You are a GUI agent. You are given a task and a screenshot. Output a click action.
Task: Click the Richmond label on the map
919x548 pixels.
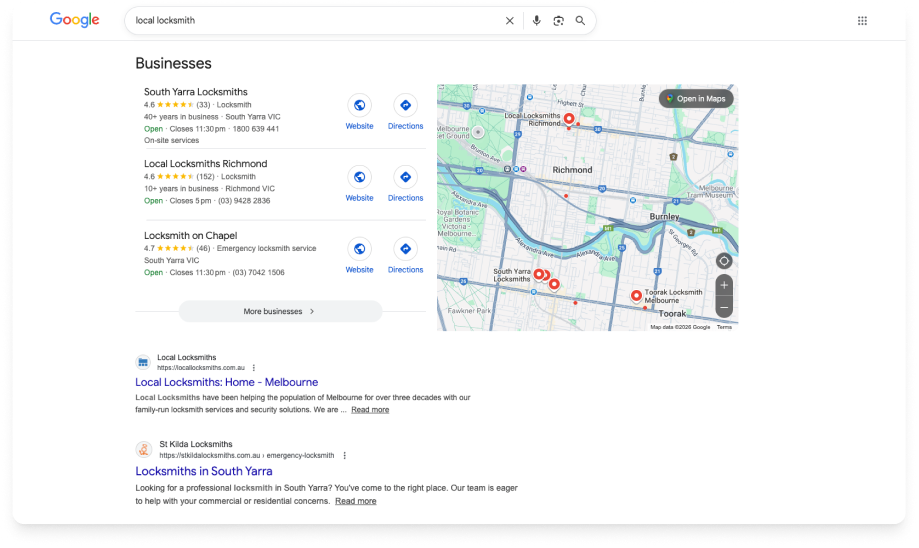point(572,170)
